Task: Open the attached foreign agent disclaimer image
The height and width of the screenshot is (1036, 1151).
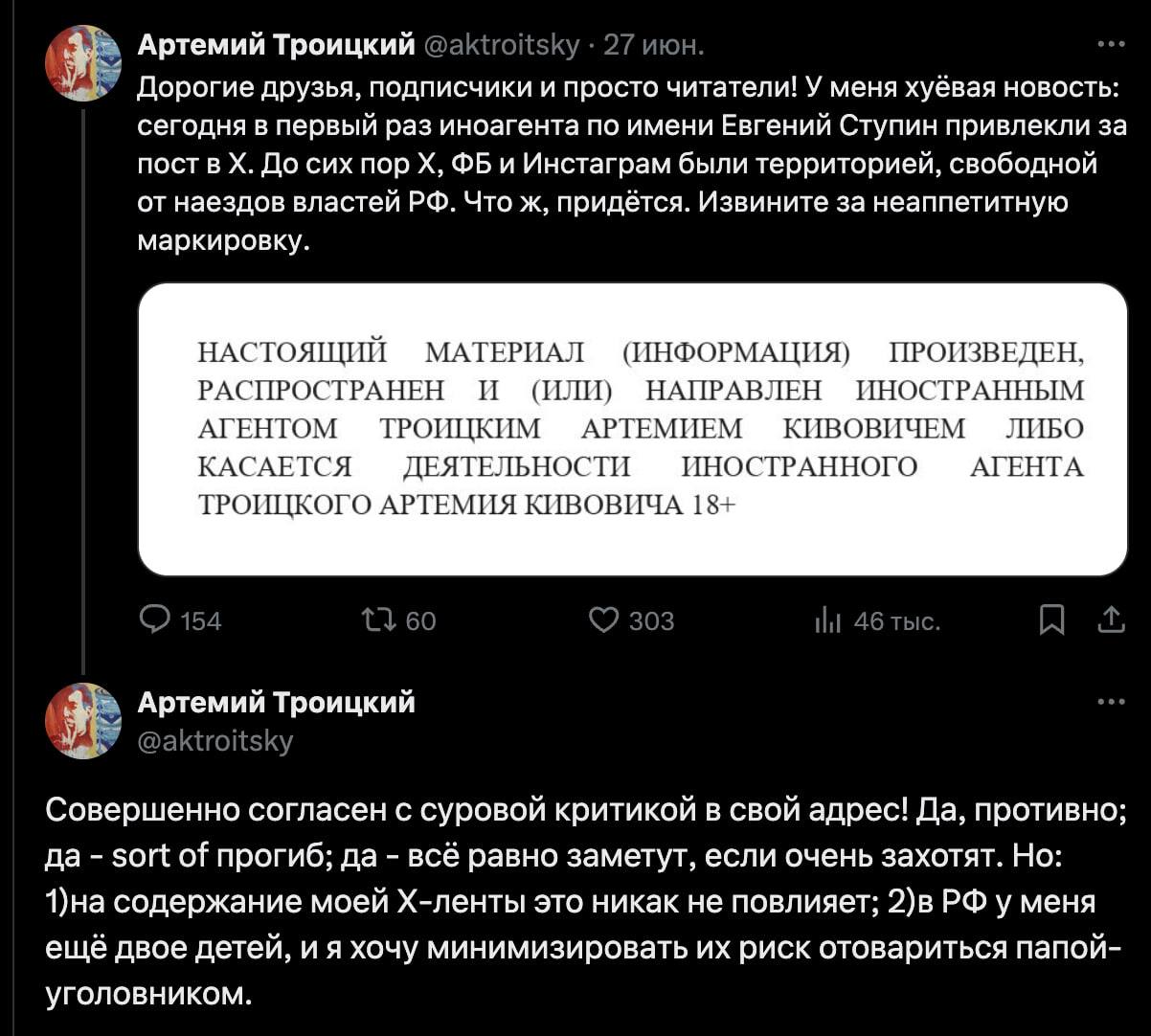Action: click(632, 429)
